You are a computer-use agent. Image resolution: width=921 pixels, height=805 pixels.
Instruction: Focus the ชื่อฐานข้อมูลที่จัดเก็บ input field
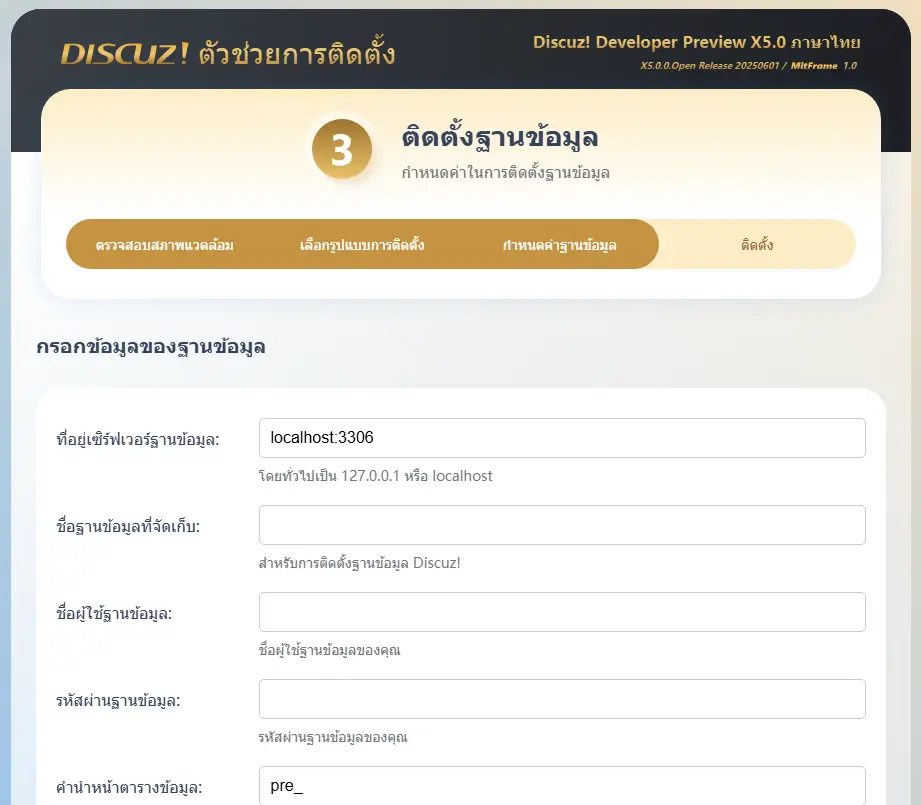pos(562,525)
